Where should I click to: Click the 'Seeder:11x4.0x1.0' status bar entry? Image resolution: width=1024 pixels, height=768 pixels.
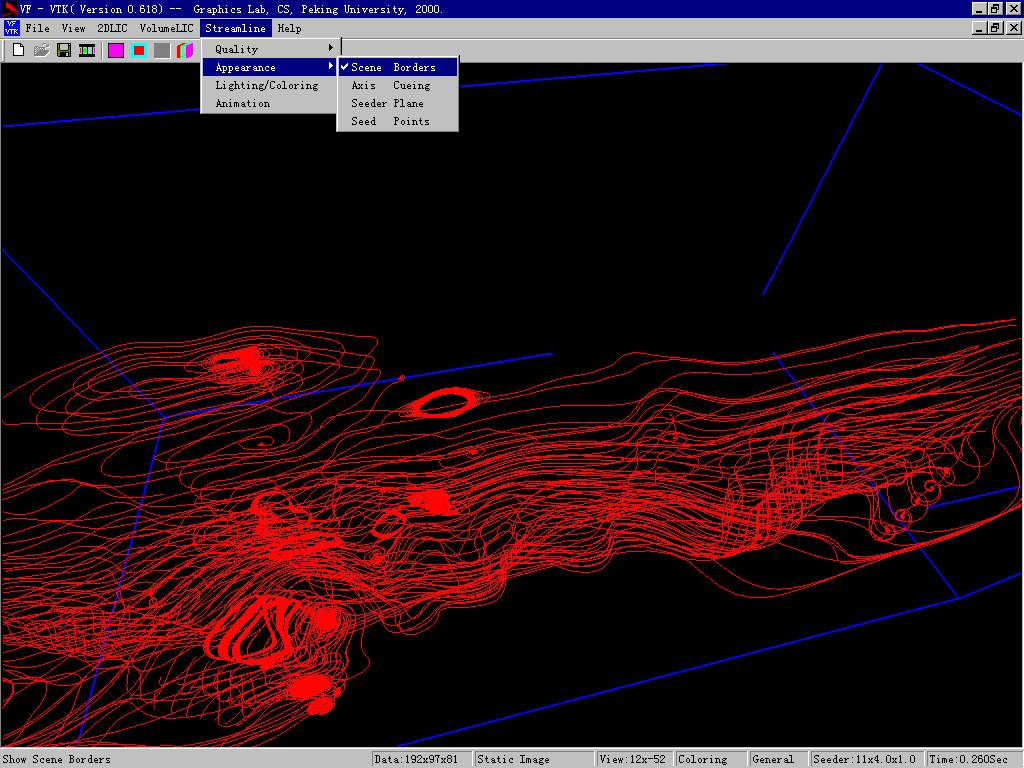[x=867, y=759]
